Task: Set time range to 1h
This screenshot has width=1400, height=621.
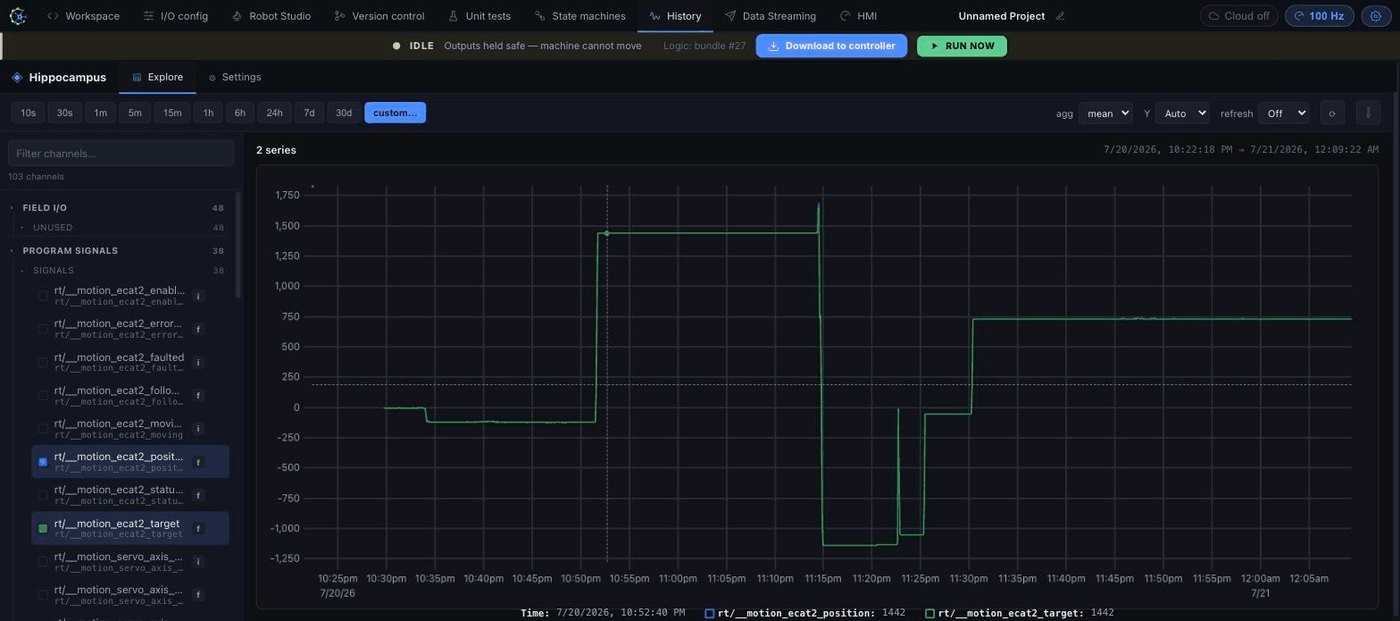Action: tap(208, 113)
